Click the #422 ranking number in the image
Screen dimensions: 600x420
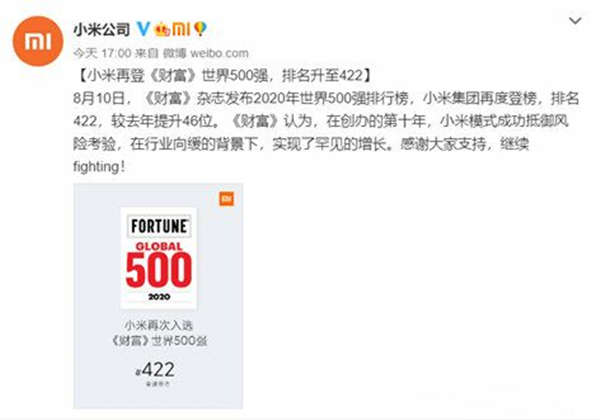[156, 370]
